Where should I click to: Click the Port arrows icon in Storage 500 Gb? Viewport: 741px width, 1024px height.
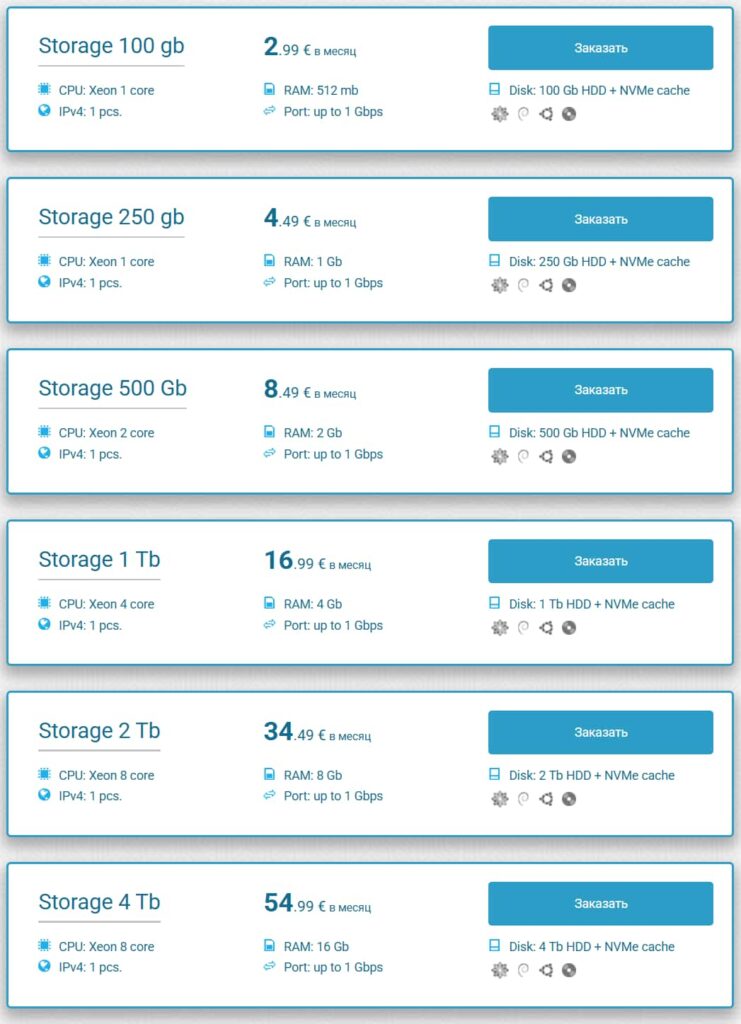[269, 453]
